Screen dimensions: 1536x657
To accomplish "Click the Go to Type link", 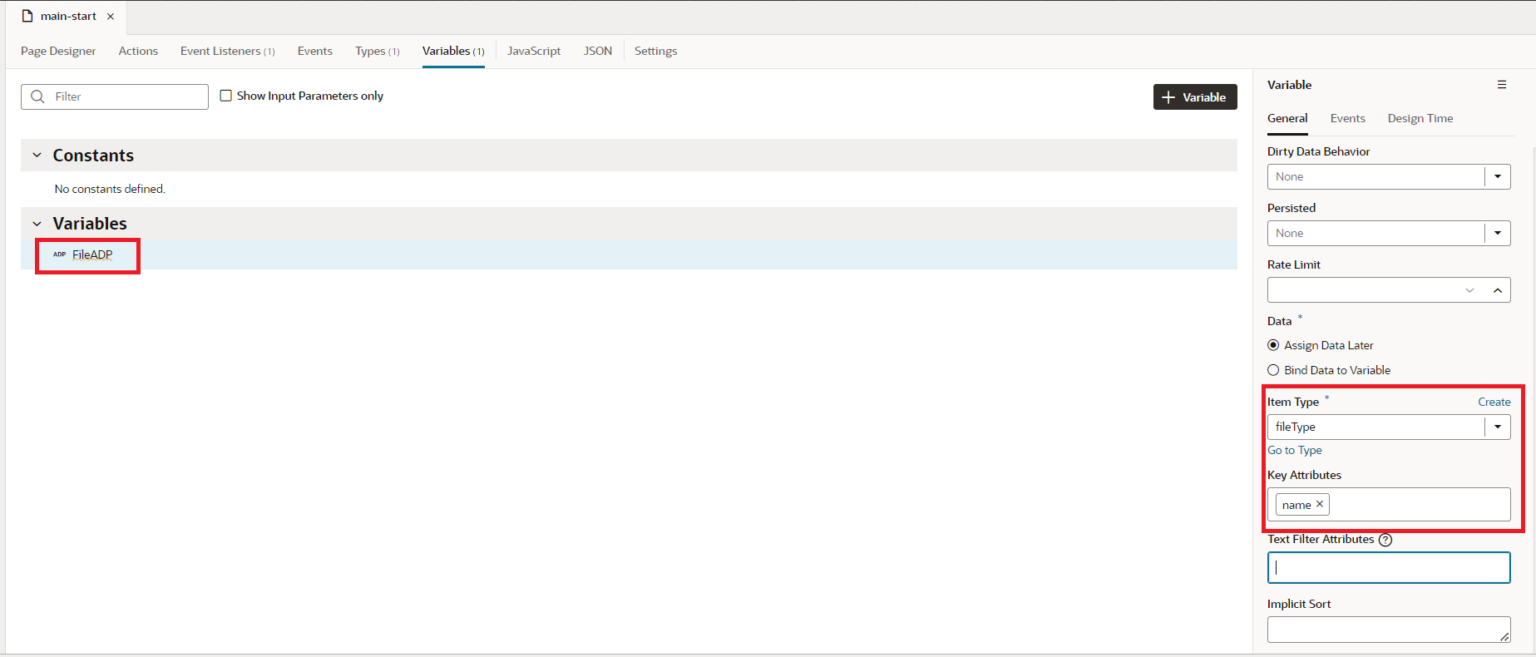I will click(x=1294, y=450).
